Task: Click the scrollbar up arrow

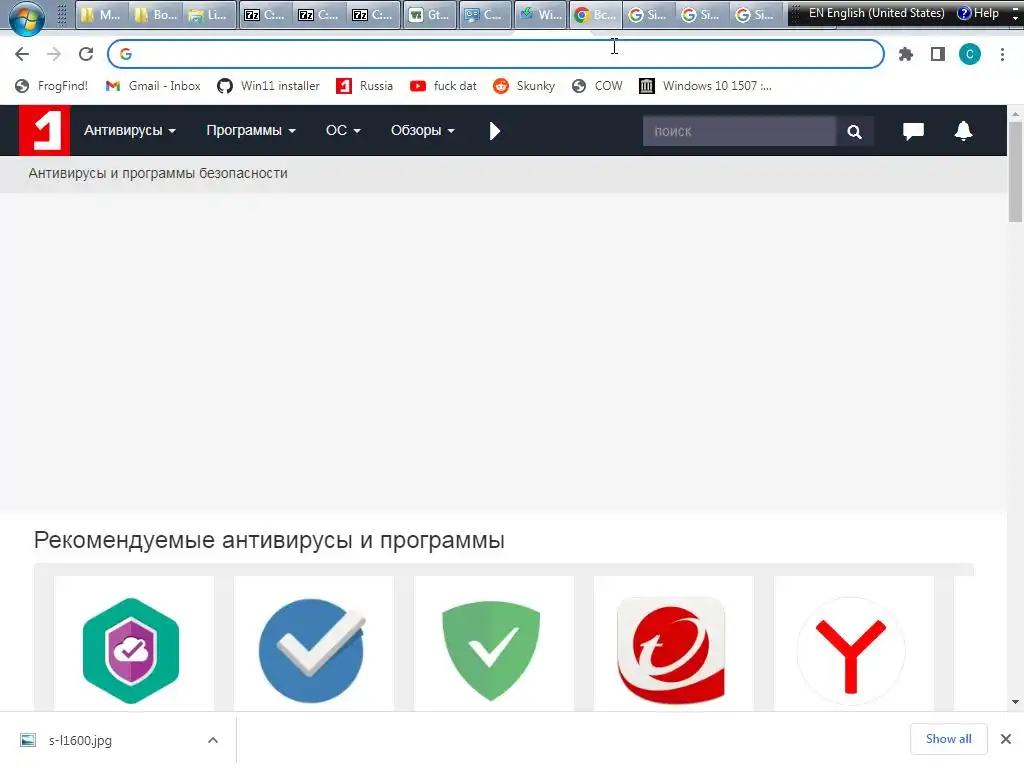Action: pos(1015,113)
